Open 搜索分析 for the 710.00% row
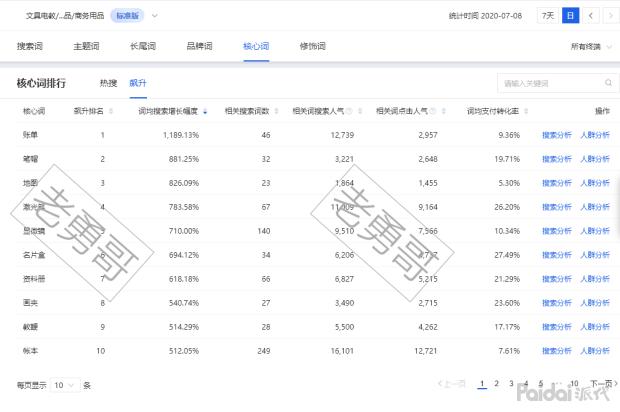 pyautogui.click(x=557, y=231)
